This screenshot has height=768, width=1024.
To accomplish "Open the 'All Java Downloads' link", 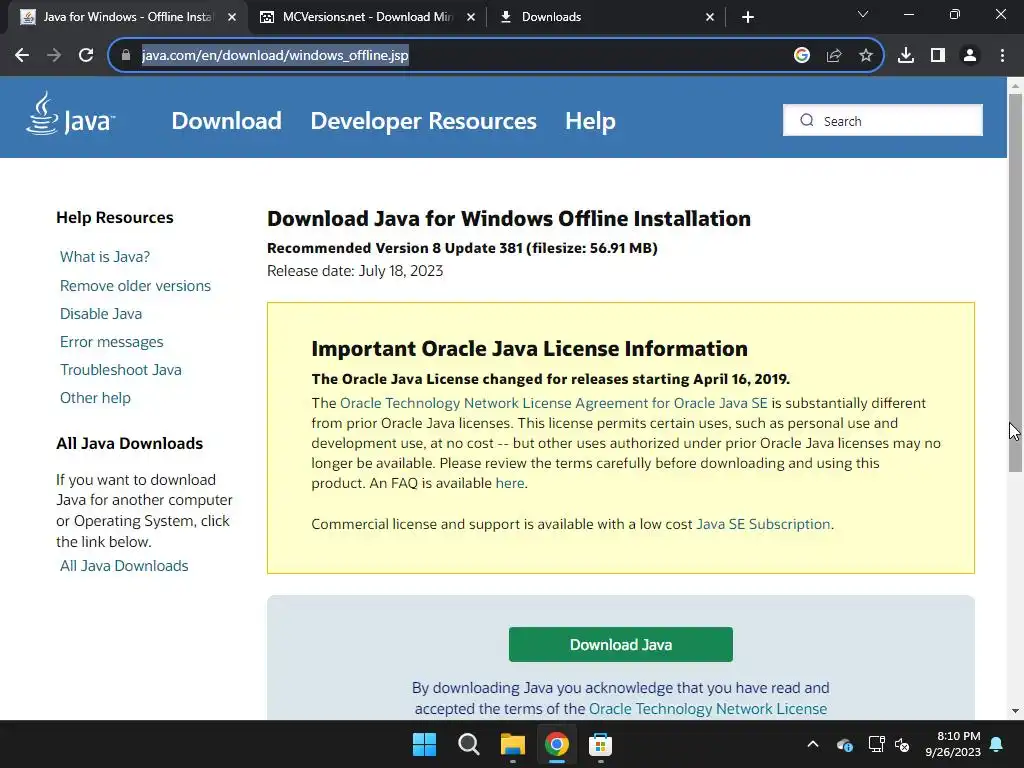I will pos(124,566).
